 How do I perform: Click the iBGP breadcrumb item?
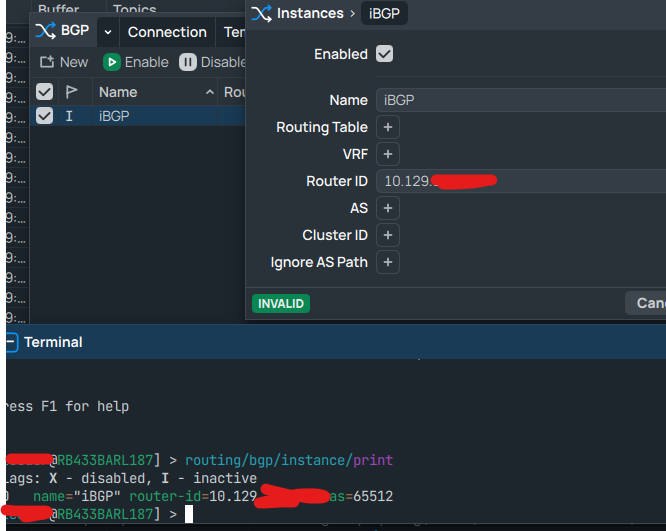384,13
